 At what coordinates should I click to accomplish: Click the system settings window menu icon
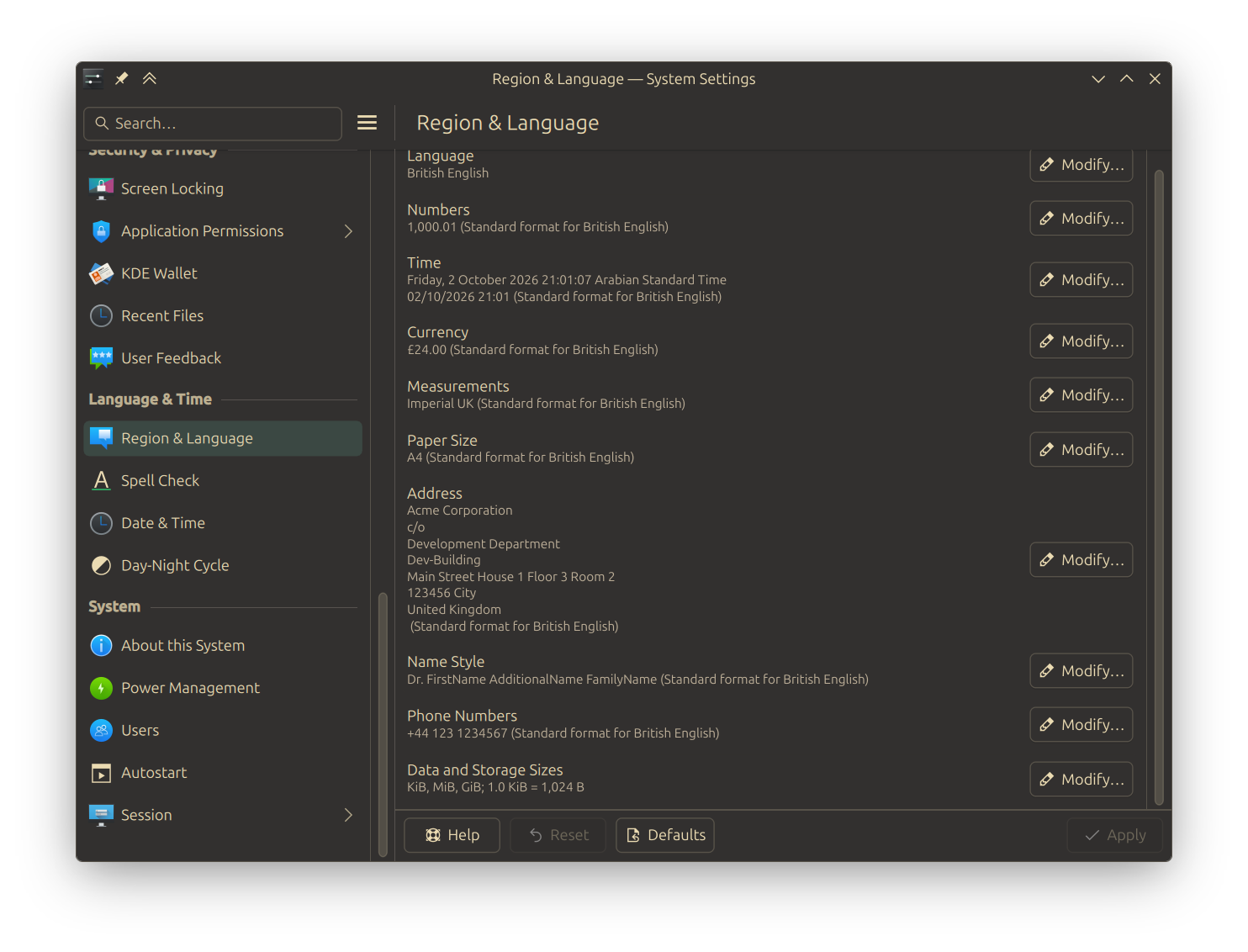pyautogui.click(x=93, y=78)
